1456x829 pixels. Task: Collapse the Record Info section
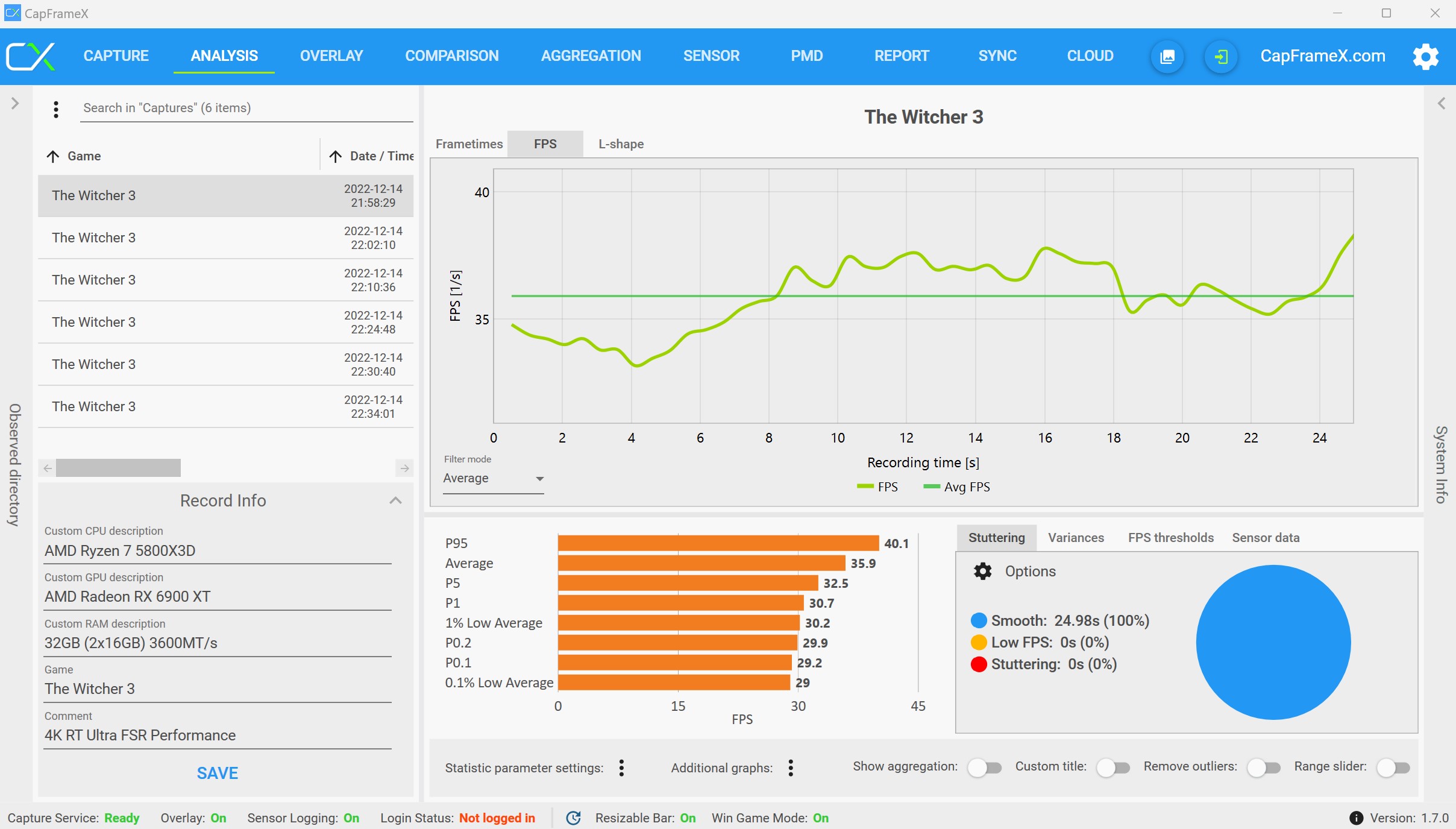point(395,500)
